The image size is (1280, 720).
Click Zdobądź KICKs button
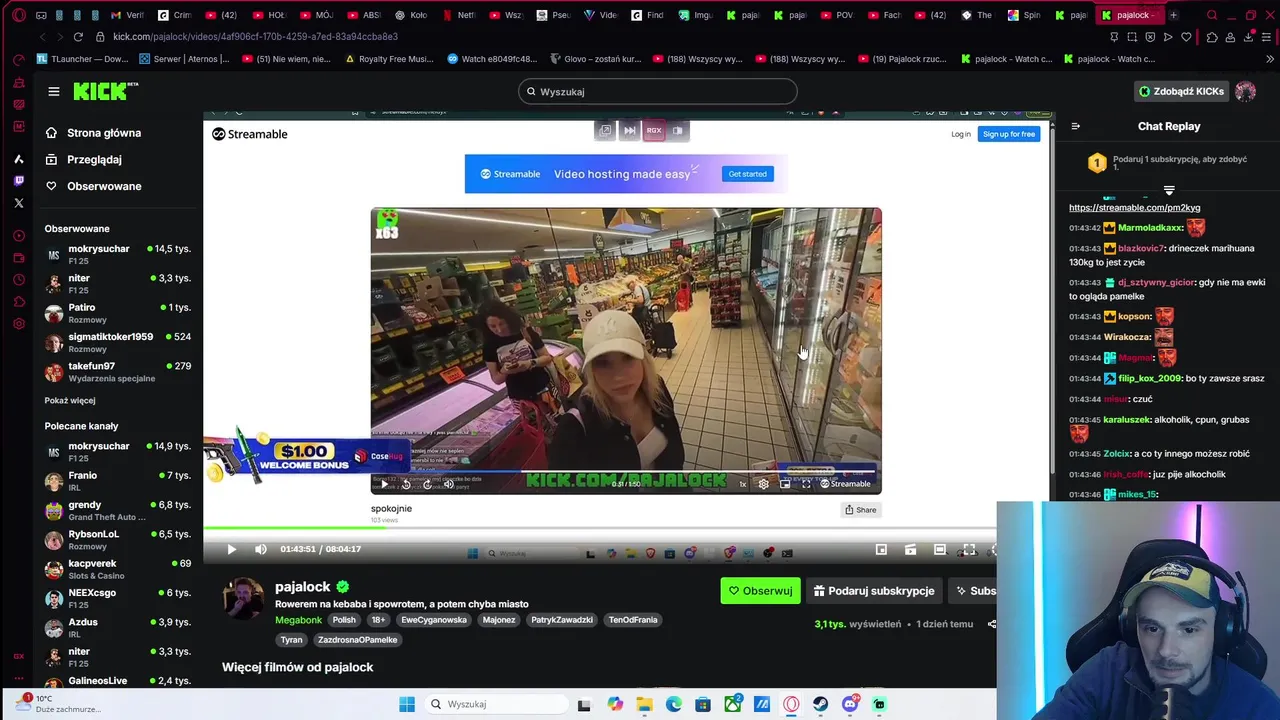click(1181, 91)
